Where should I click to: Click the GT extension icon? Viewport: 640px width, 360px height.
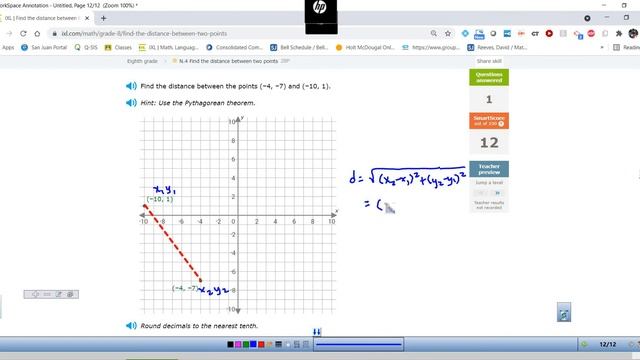click(535, 33)
